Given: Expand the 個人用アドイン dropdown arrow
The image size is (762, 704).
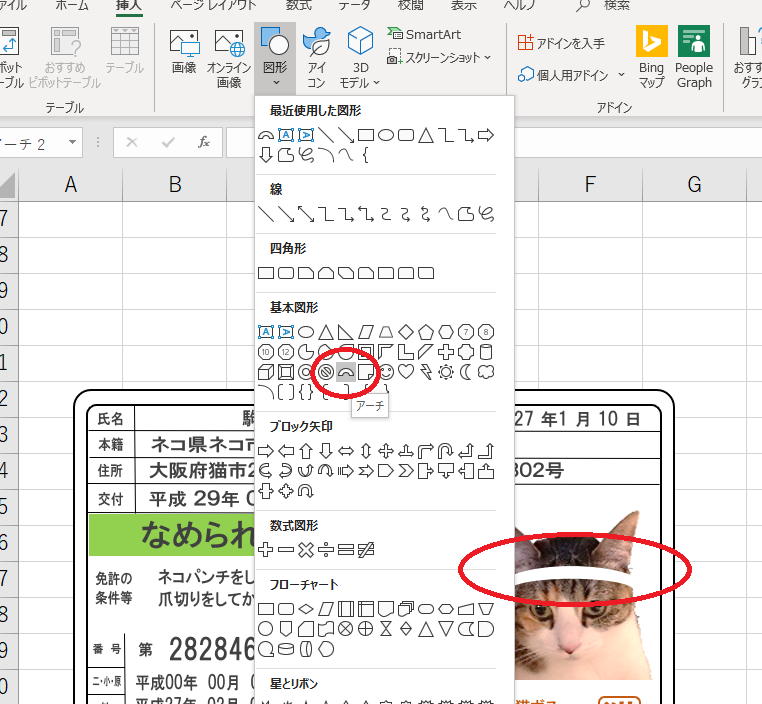Looking at the screenshot, I should [x=622, y=75].
